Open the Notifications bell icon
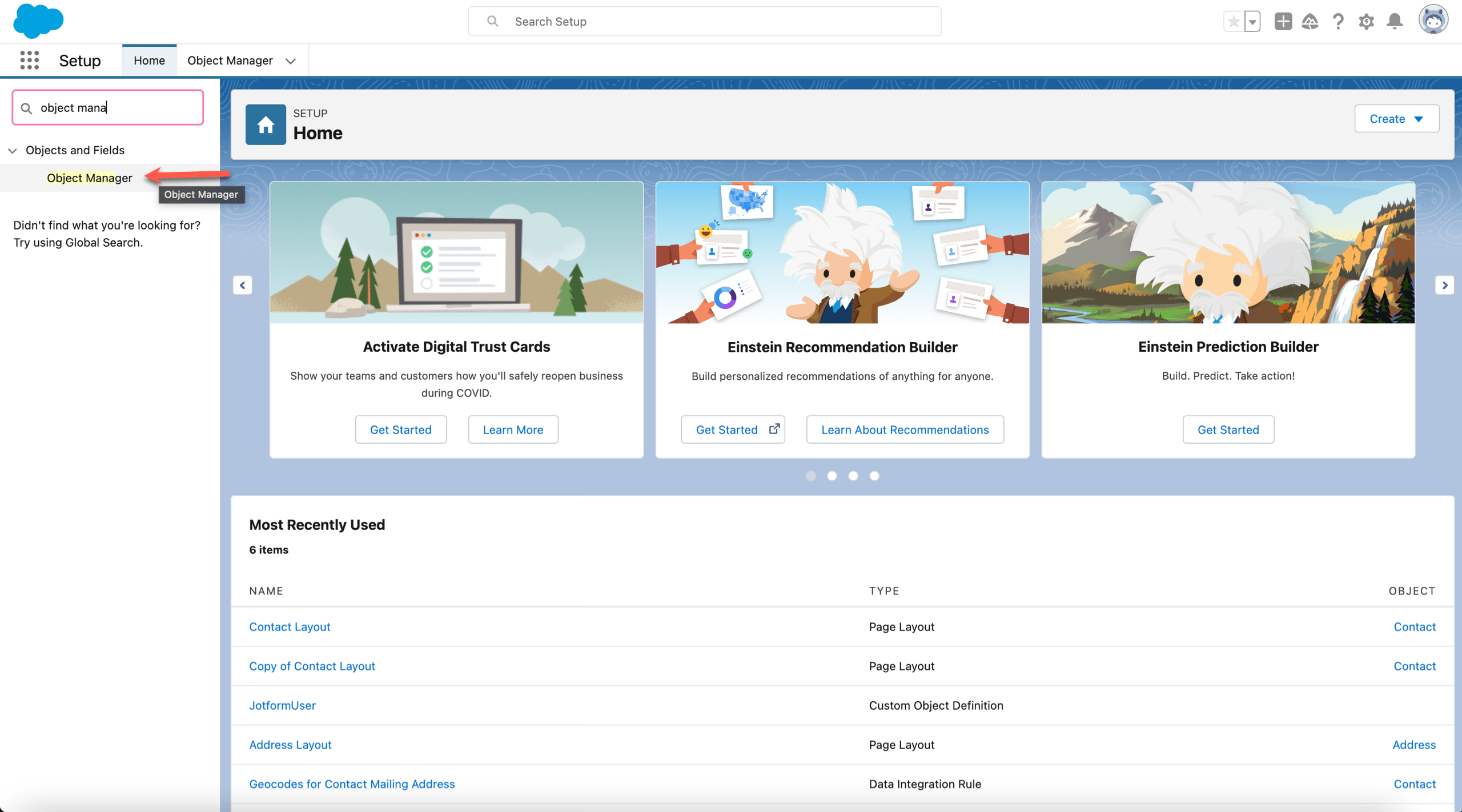 [x=1395, y=22]
